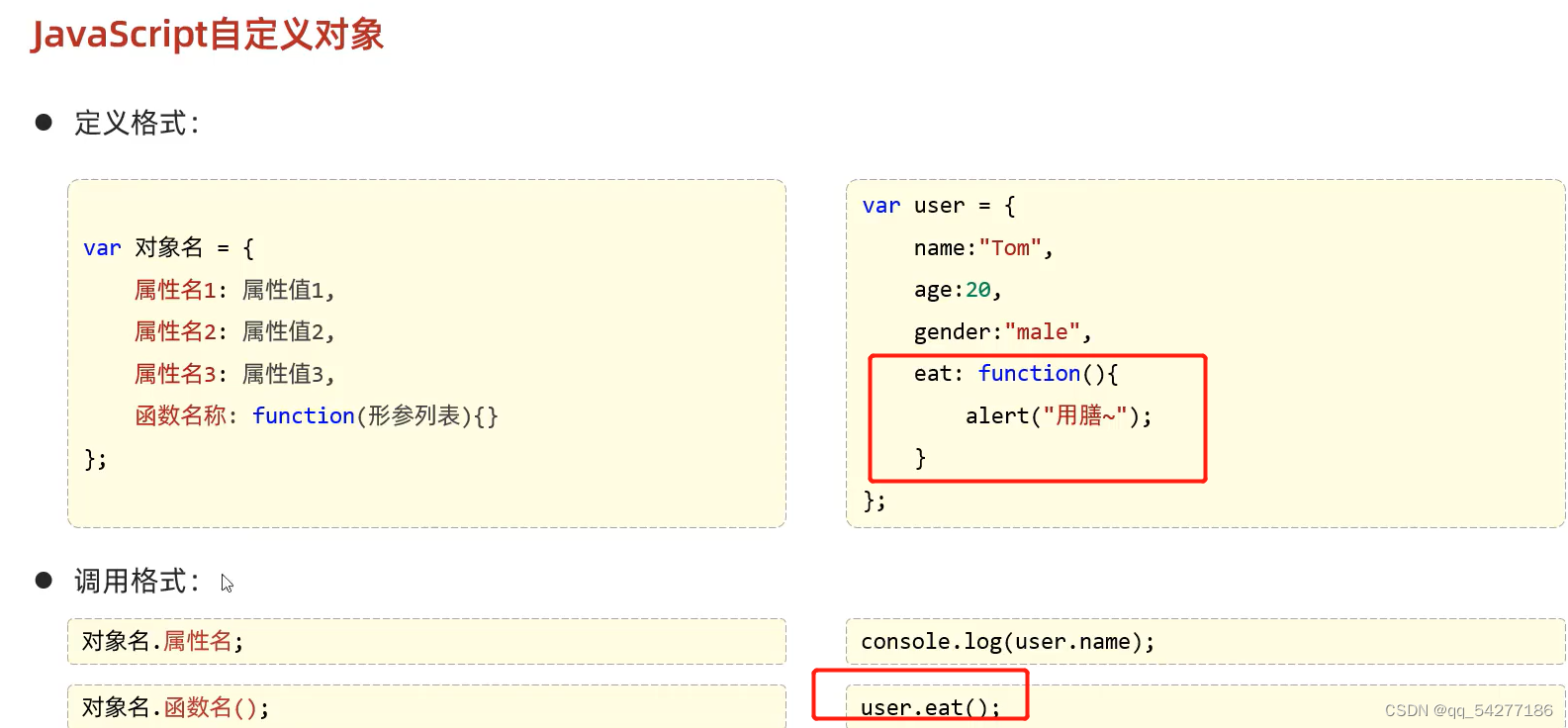Click the line '属性名1: 属性值1,'
This screenshot has width=1568, height=728.
click(234, 290)
